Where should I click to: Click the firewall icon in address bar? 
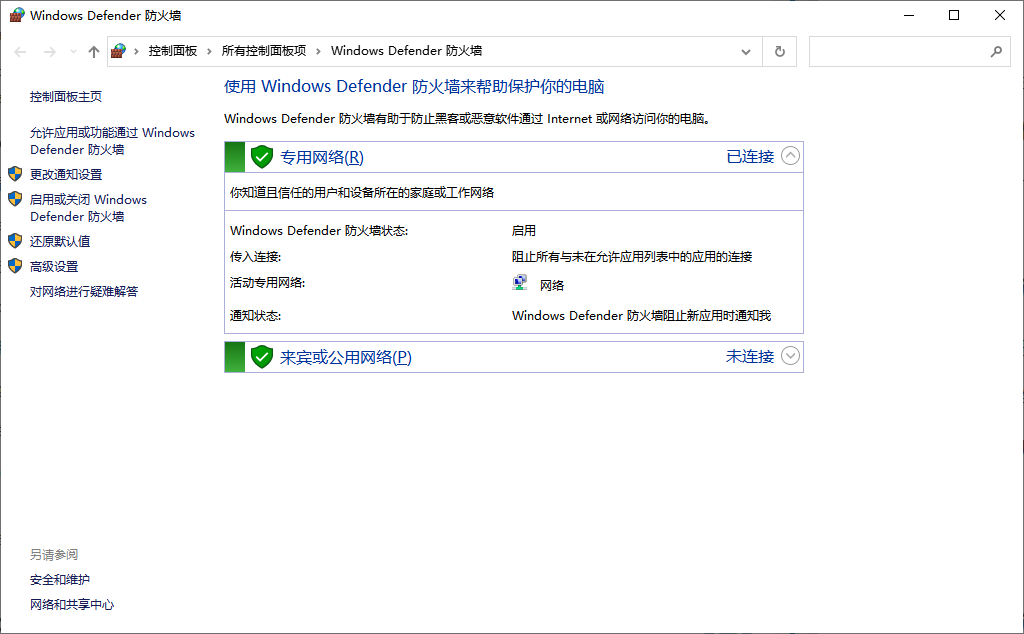pyautogui.click(x=119, y=51)
